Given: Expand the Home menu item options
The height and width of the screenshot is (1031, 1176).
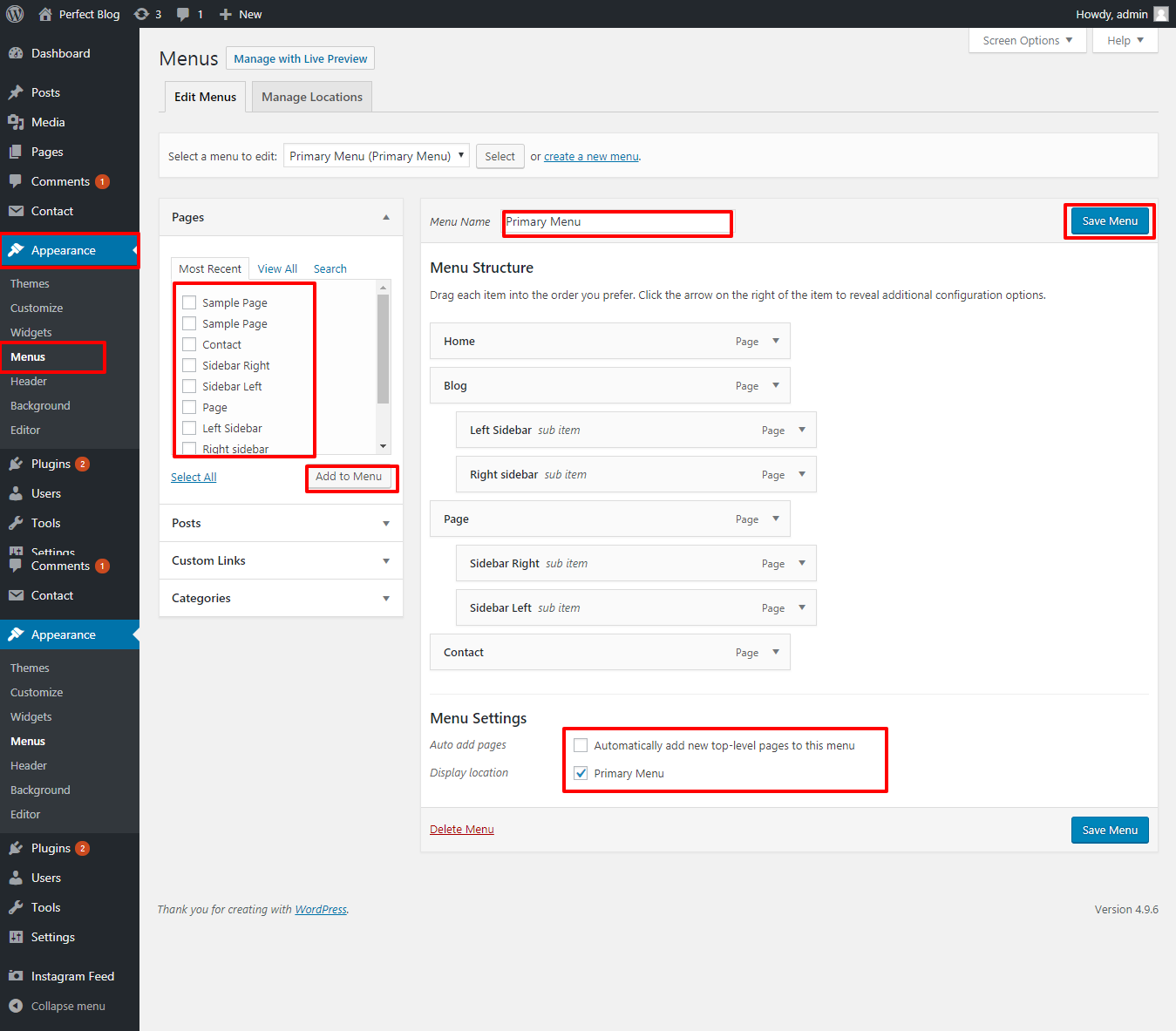Looking at the screenshot, I should (775, 341).
